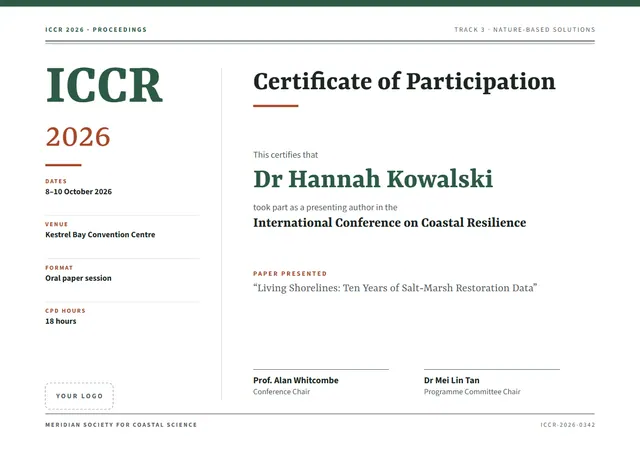The image size is (640, 453).
Task: Click the '18 hours' value
Action: pos(60,321)
